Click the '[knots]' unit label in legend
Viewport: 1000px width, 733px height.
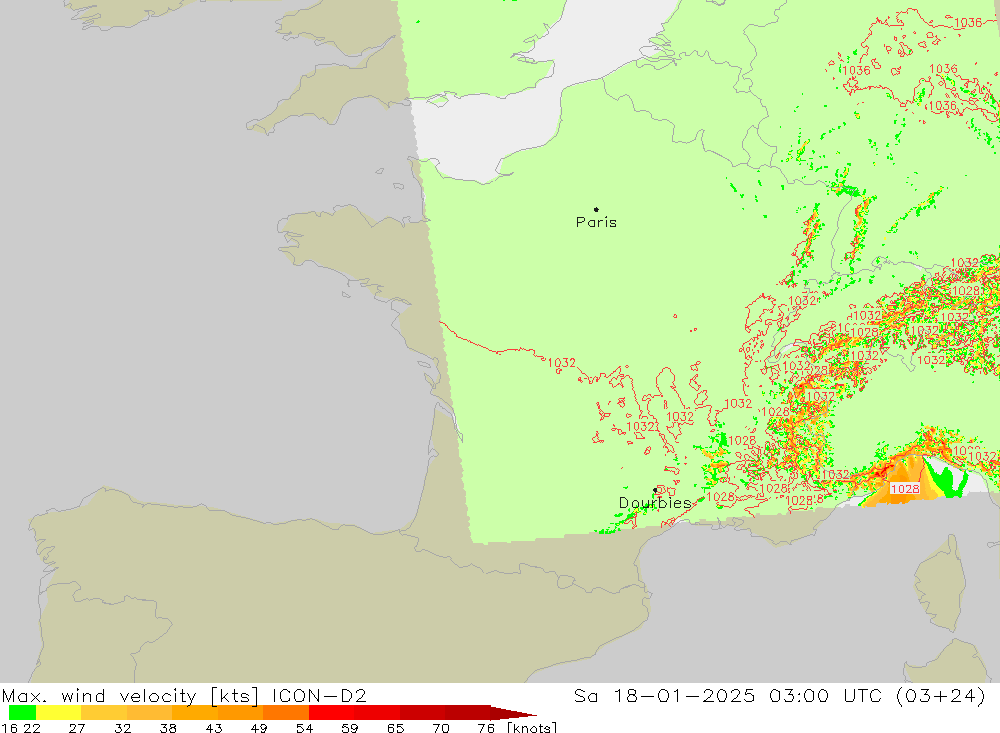[x=532, y=727]
